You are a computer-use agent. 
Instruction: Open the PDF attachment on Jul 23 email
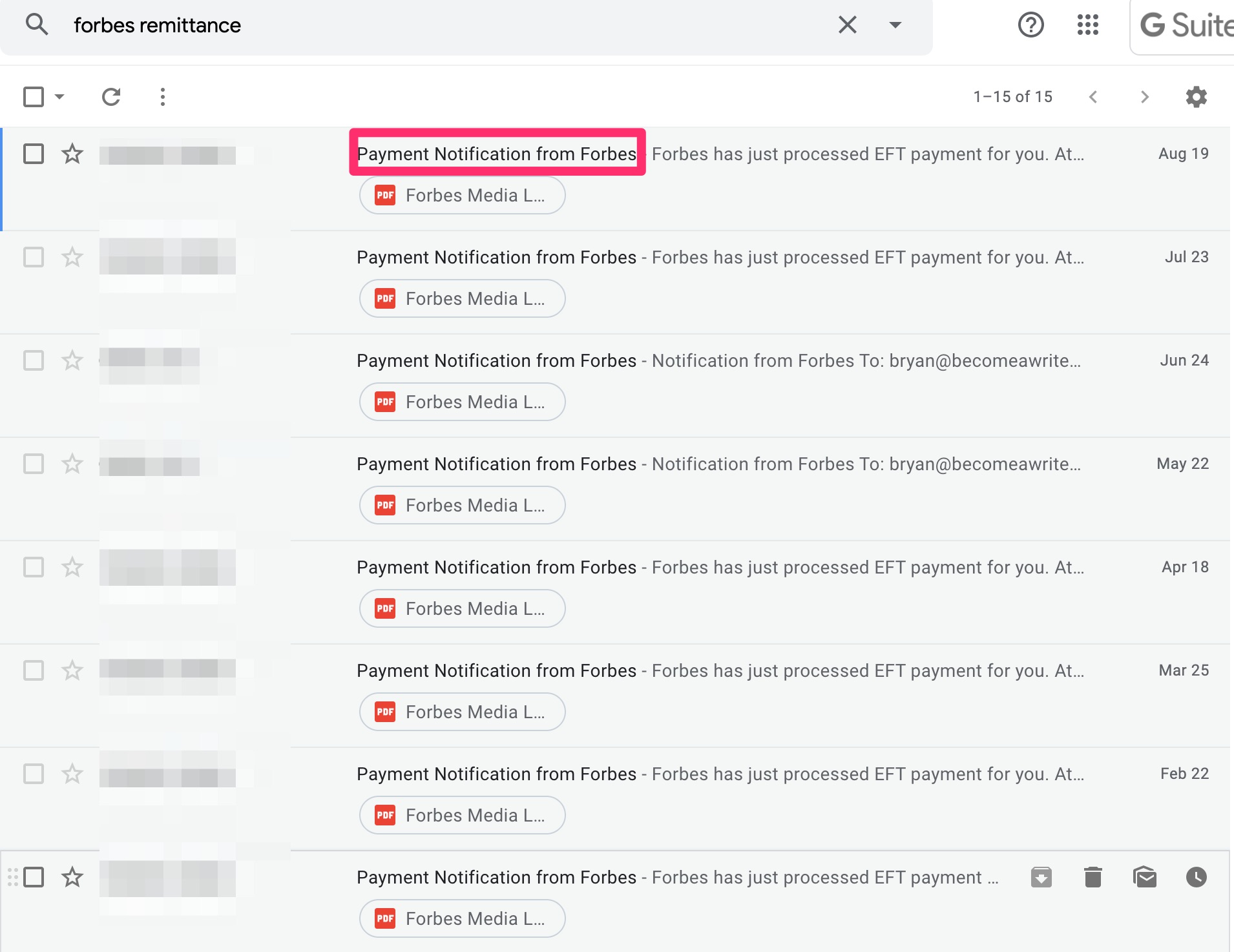point(462,298)
